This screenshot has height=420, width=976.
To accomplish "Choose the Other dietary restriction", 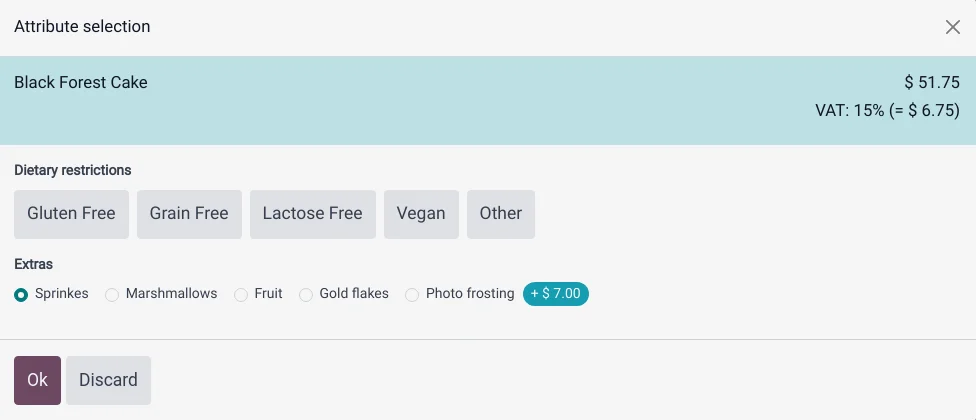I will tap(501, 214).
